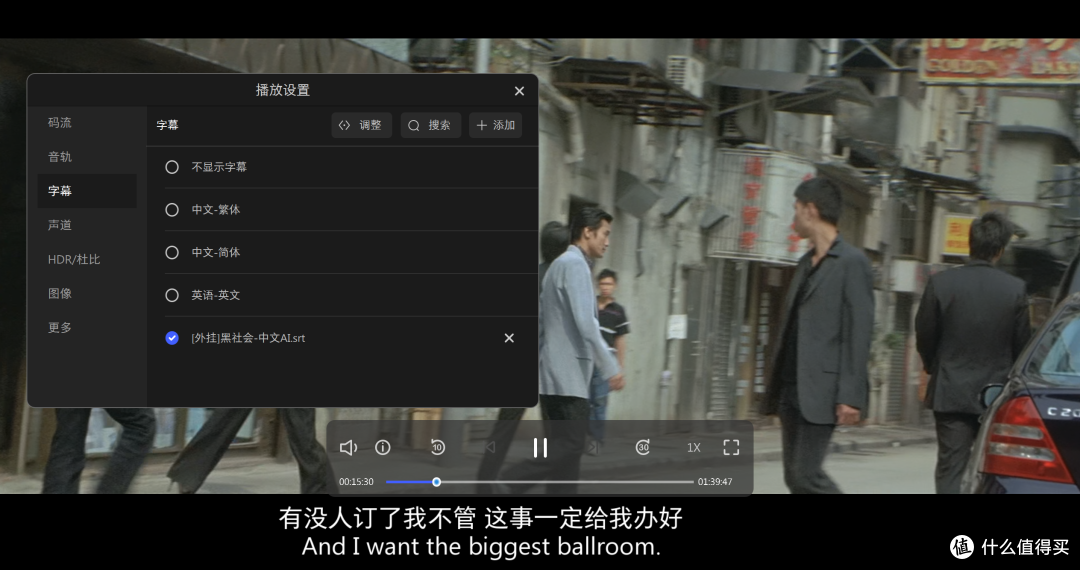The width and height of the screenshot is (1080, 570).
Task: Open the 音轨 settings tab
Action: click(x=87, y=157)
